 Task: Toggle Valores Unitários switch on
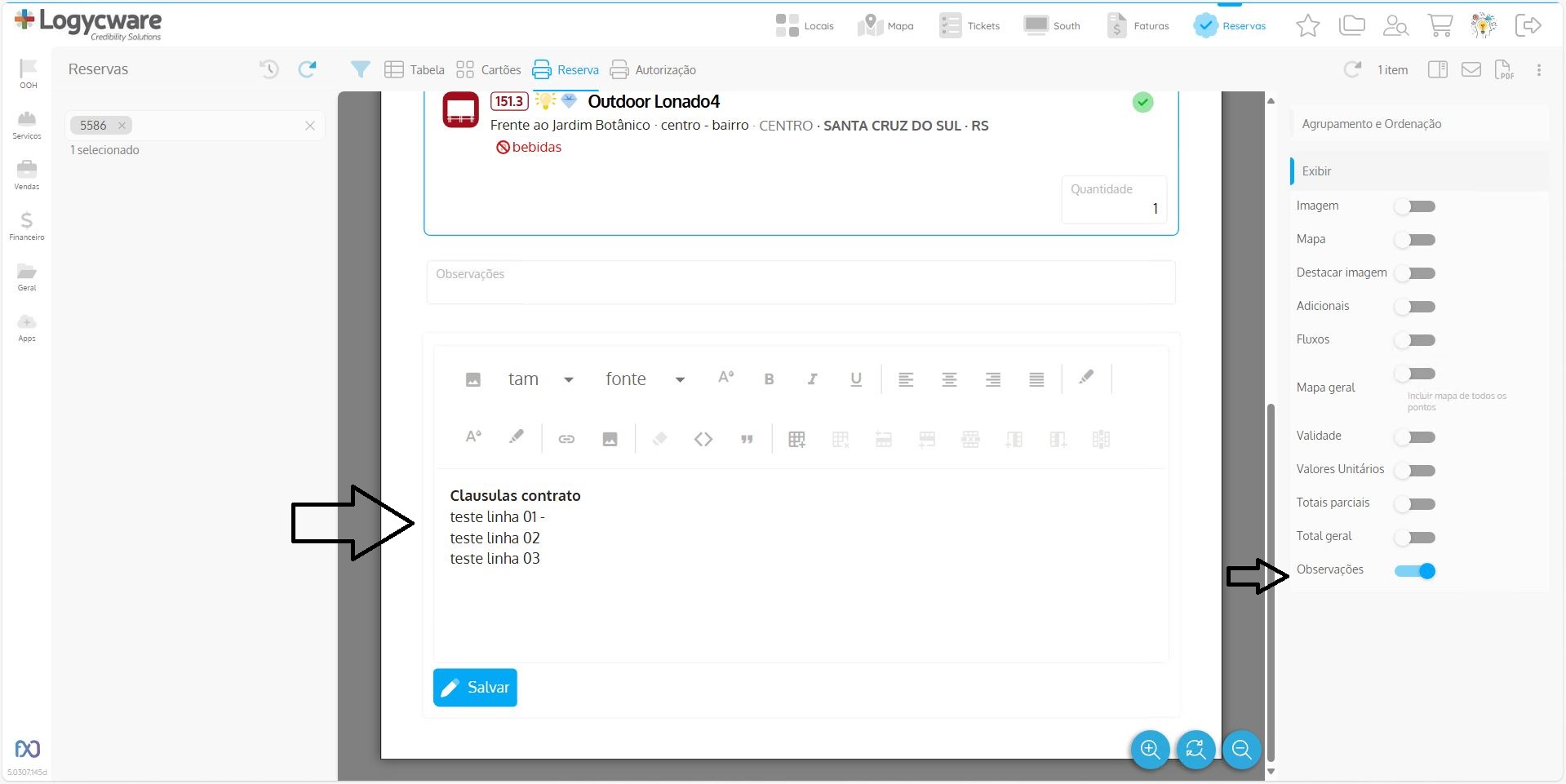coord(1415,471)
